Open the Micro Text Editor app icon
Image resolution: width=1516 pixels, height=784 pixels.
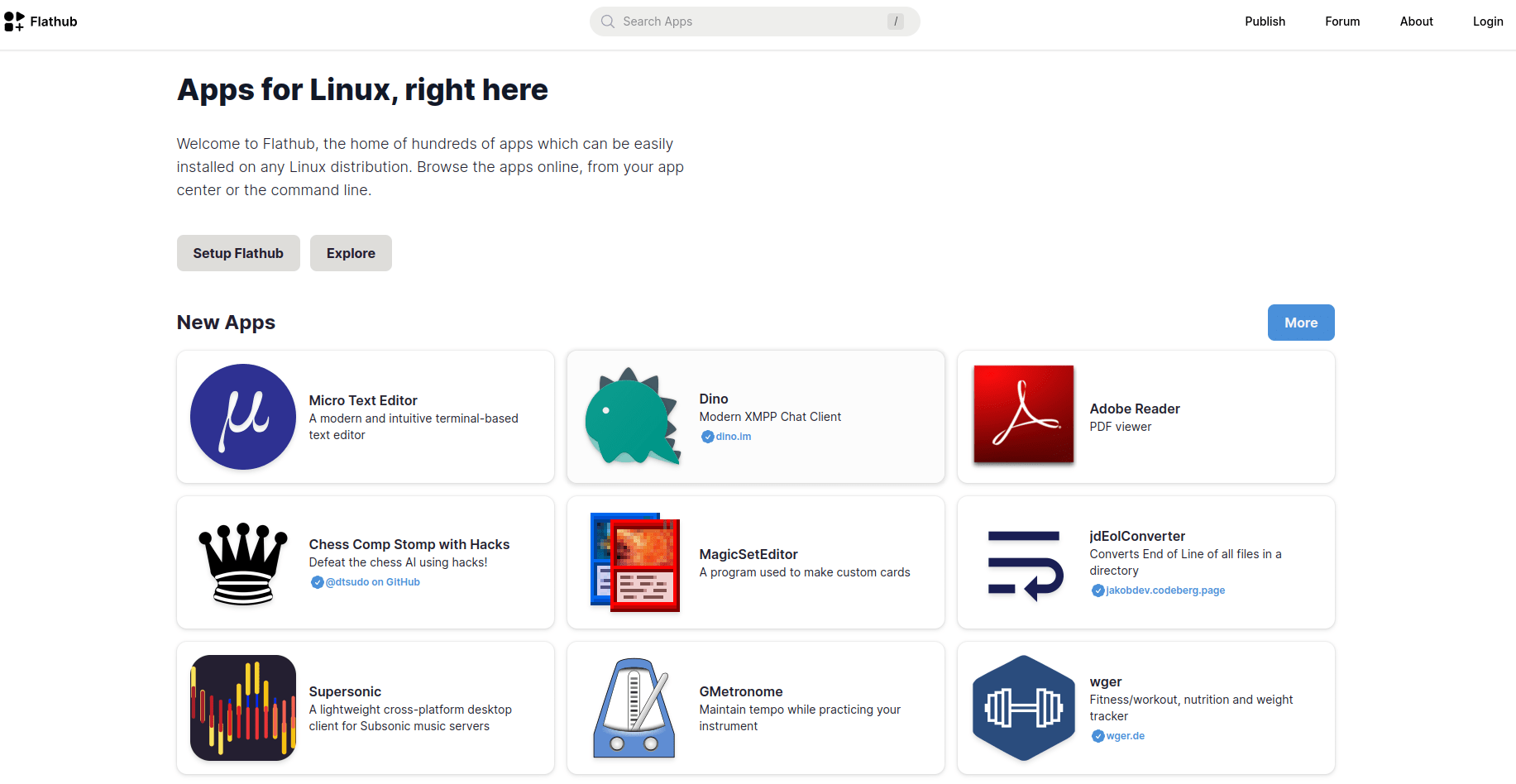pyautogui.click(x=243, y=417)
